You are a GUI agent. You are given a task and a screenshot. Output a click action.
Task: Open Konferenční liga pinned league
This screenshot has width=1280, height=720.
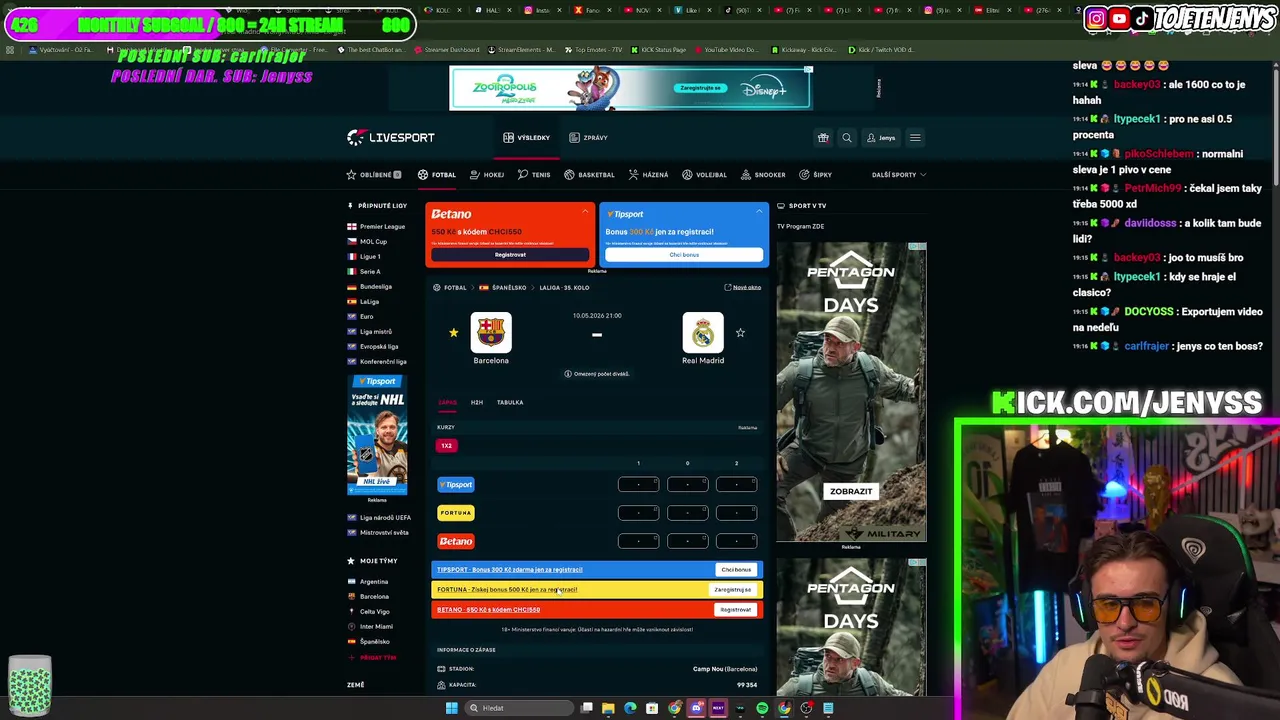[376, 362]
